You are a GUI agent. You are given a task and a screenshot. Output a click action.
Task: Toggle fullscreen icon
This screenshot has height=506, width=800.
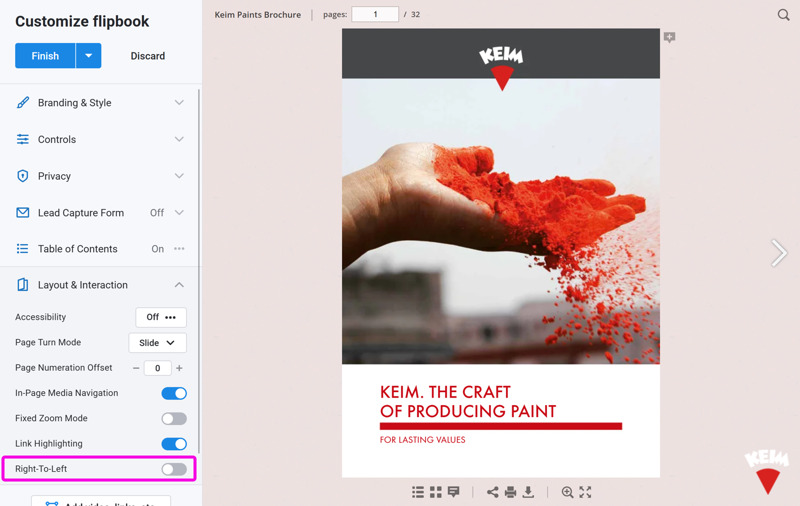(x=585, y=492)
